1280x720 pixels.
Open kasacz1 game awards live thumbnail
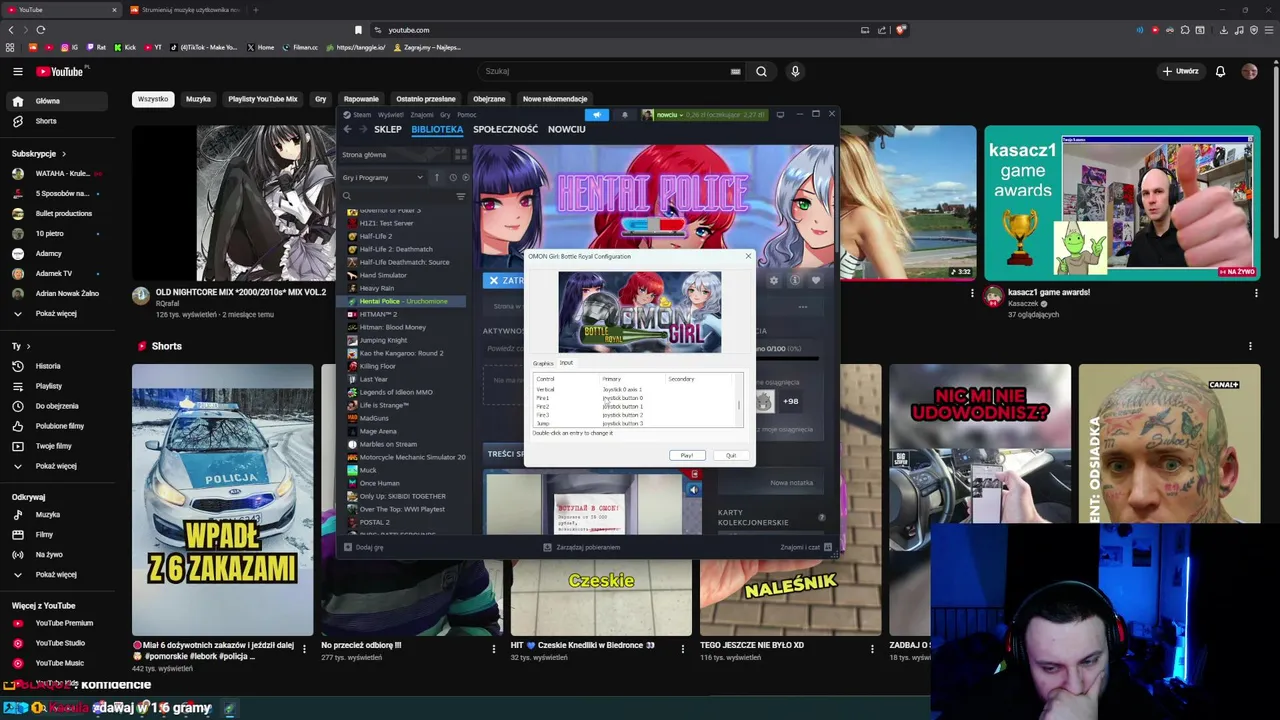click(x=1122, y=203)
